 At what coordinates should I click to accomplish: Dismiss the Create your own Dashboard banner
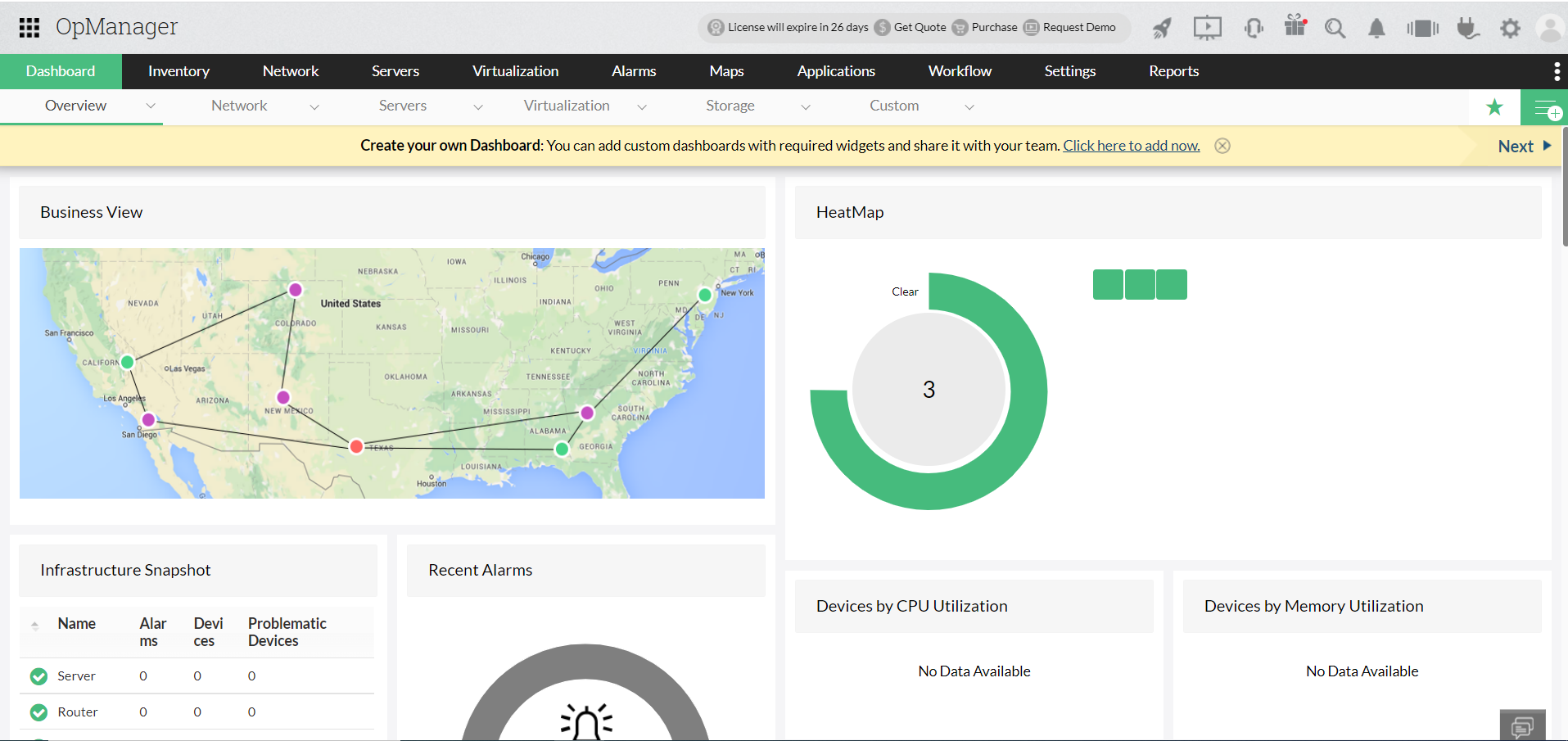(1222, 146)
